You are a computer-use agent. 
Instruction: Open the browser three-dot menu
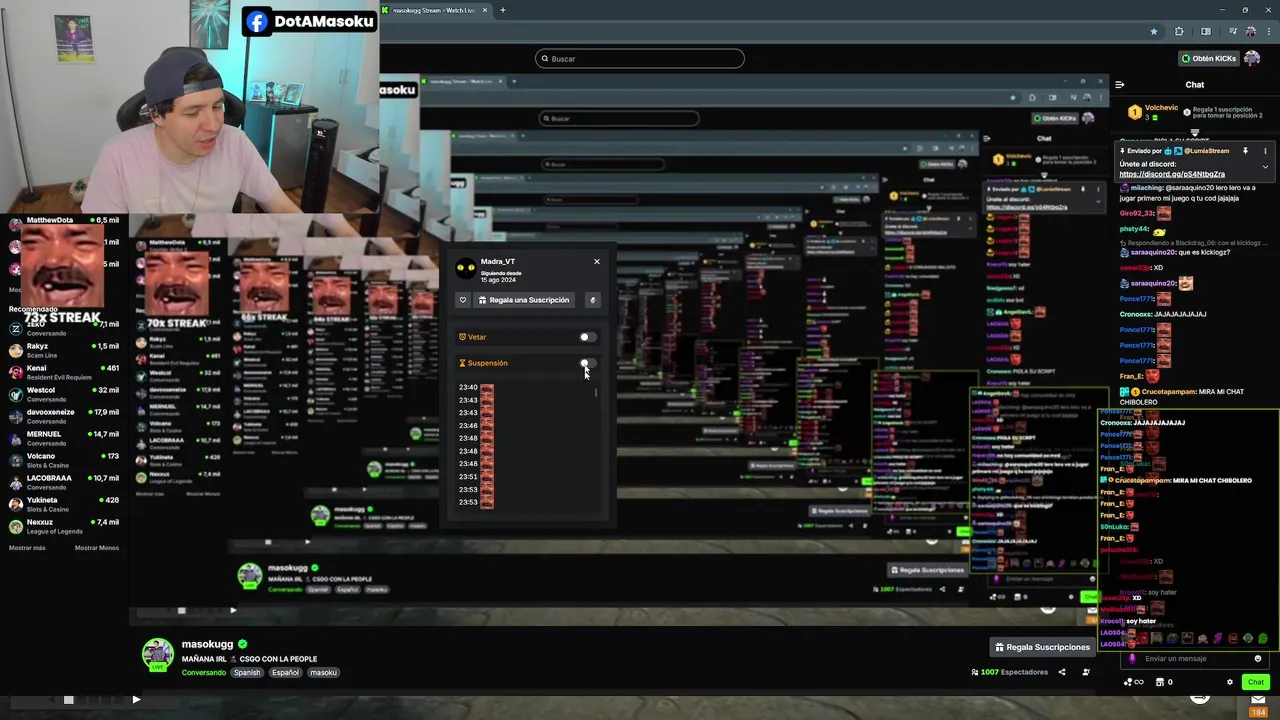(x=1267, y=31)
